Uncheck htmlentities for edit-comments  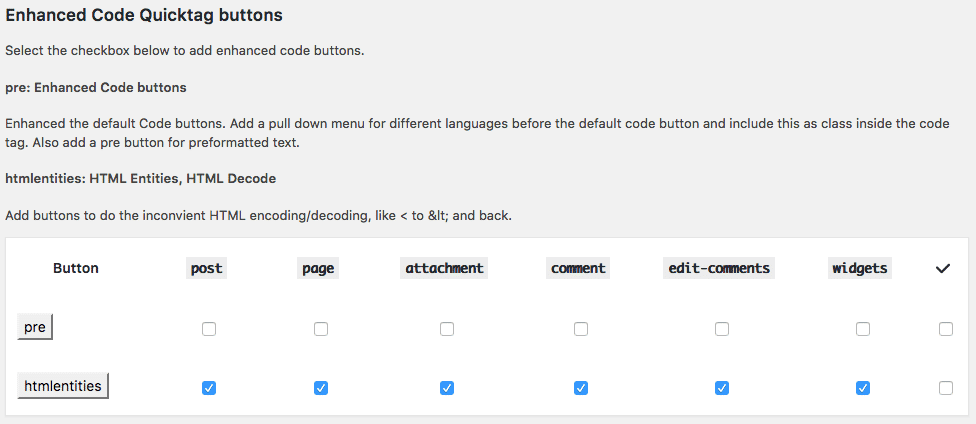pyautogui.click(x=722, y=388)
